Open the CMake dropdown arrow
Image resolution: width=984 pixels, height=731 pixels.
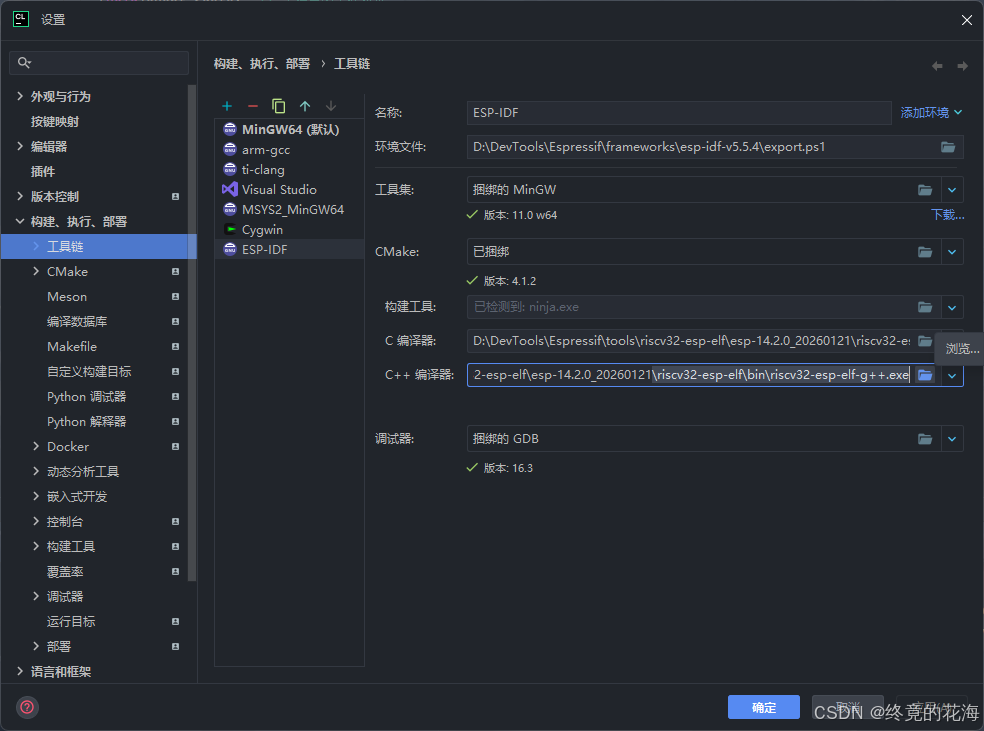click(952, 252)
